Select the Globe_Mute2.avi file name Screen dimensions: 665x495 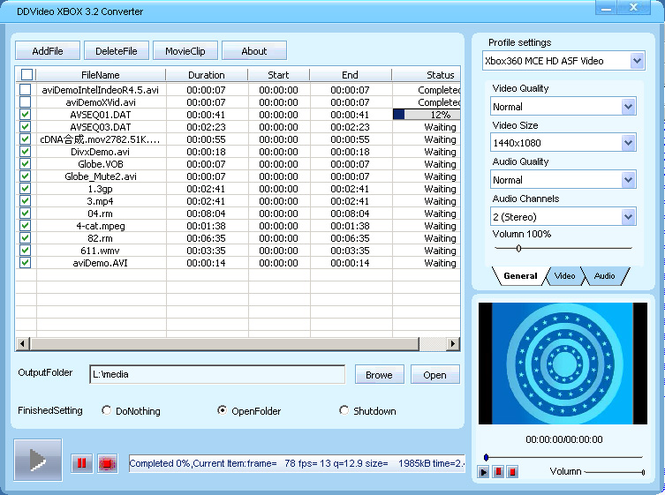101,176
